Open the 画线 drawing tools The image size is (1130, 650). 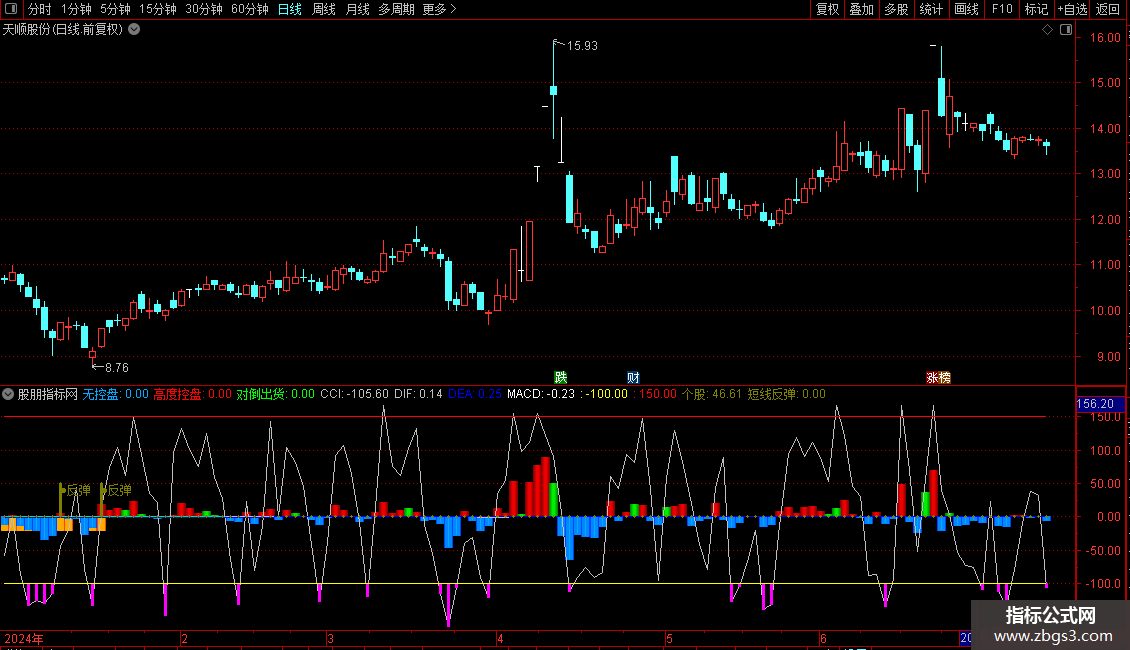[x=966, y=9]
